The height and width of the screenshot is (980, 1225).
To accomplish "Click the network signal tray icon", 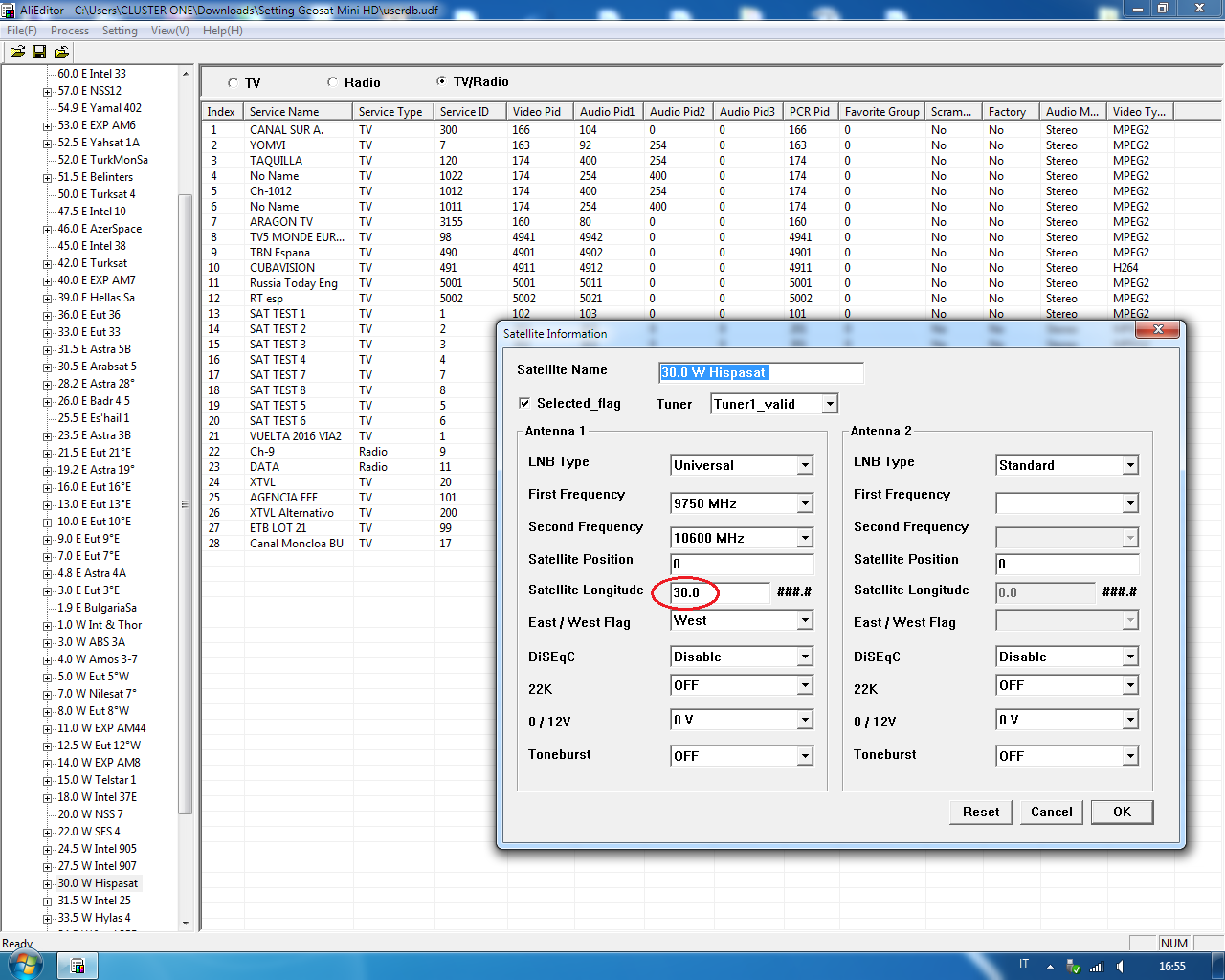I will [1097, 967].
